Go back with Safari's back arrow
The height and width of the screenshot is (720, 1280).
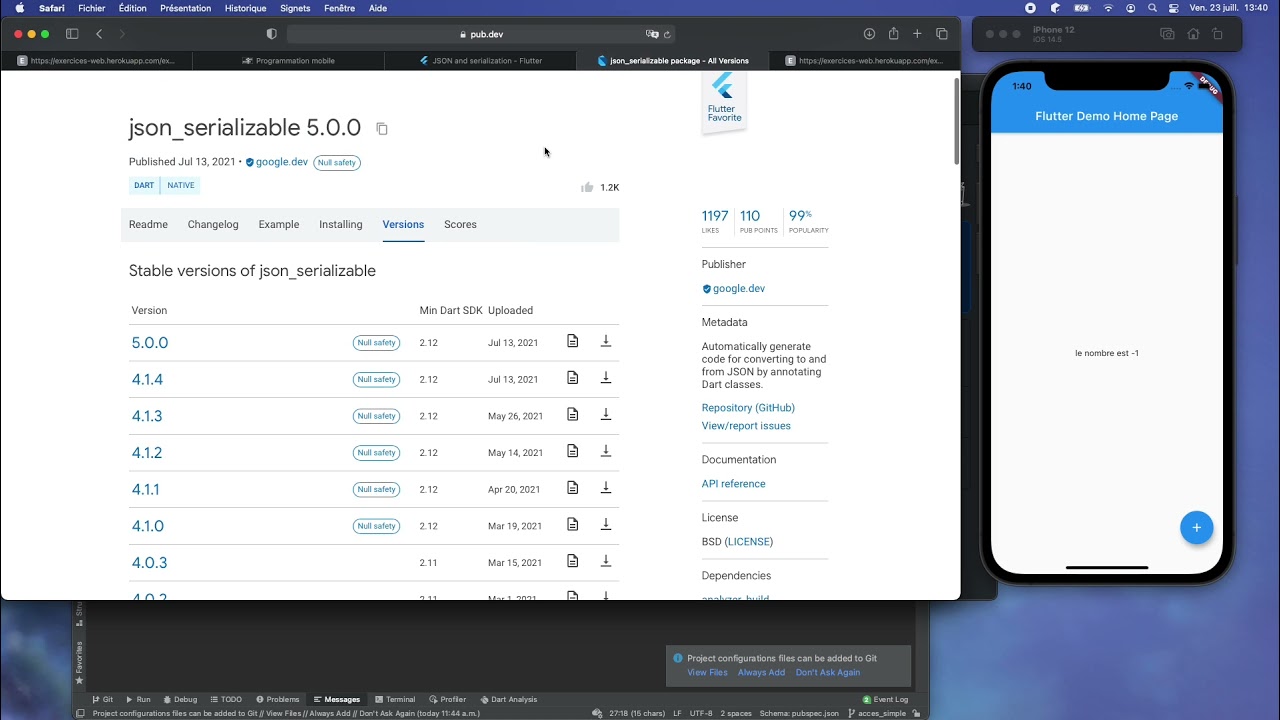tap(99, 34)
